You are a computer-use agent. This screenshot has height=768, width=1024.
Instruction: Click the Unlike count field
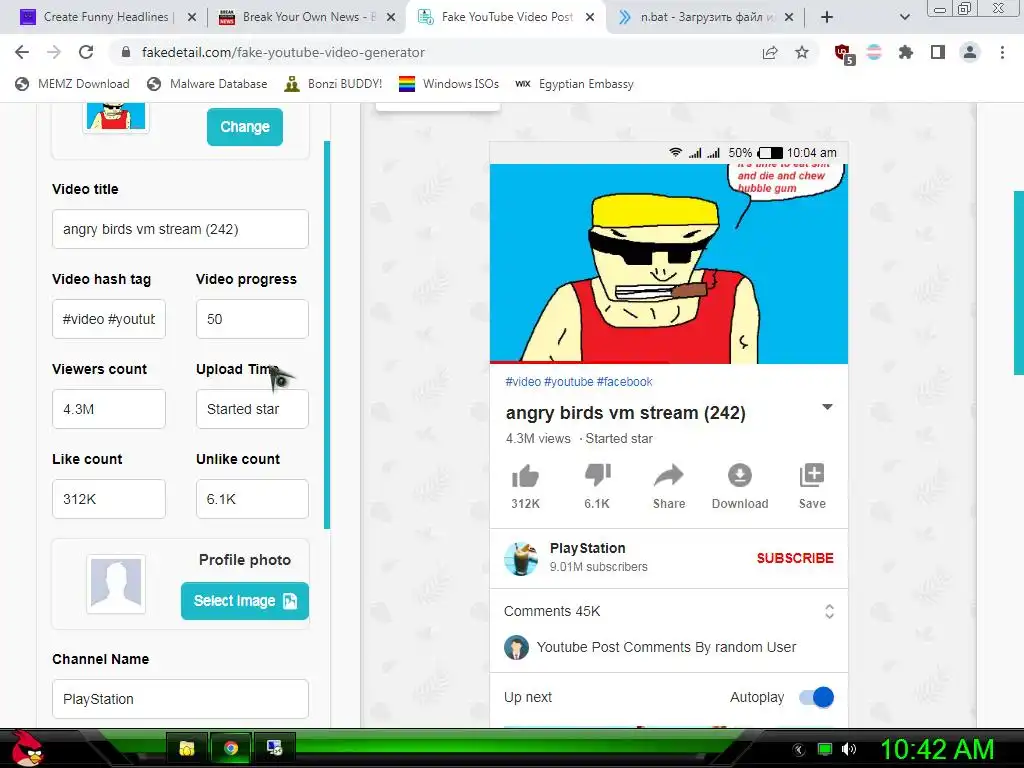[252, 500]
